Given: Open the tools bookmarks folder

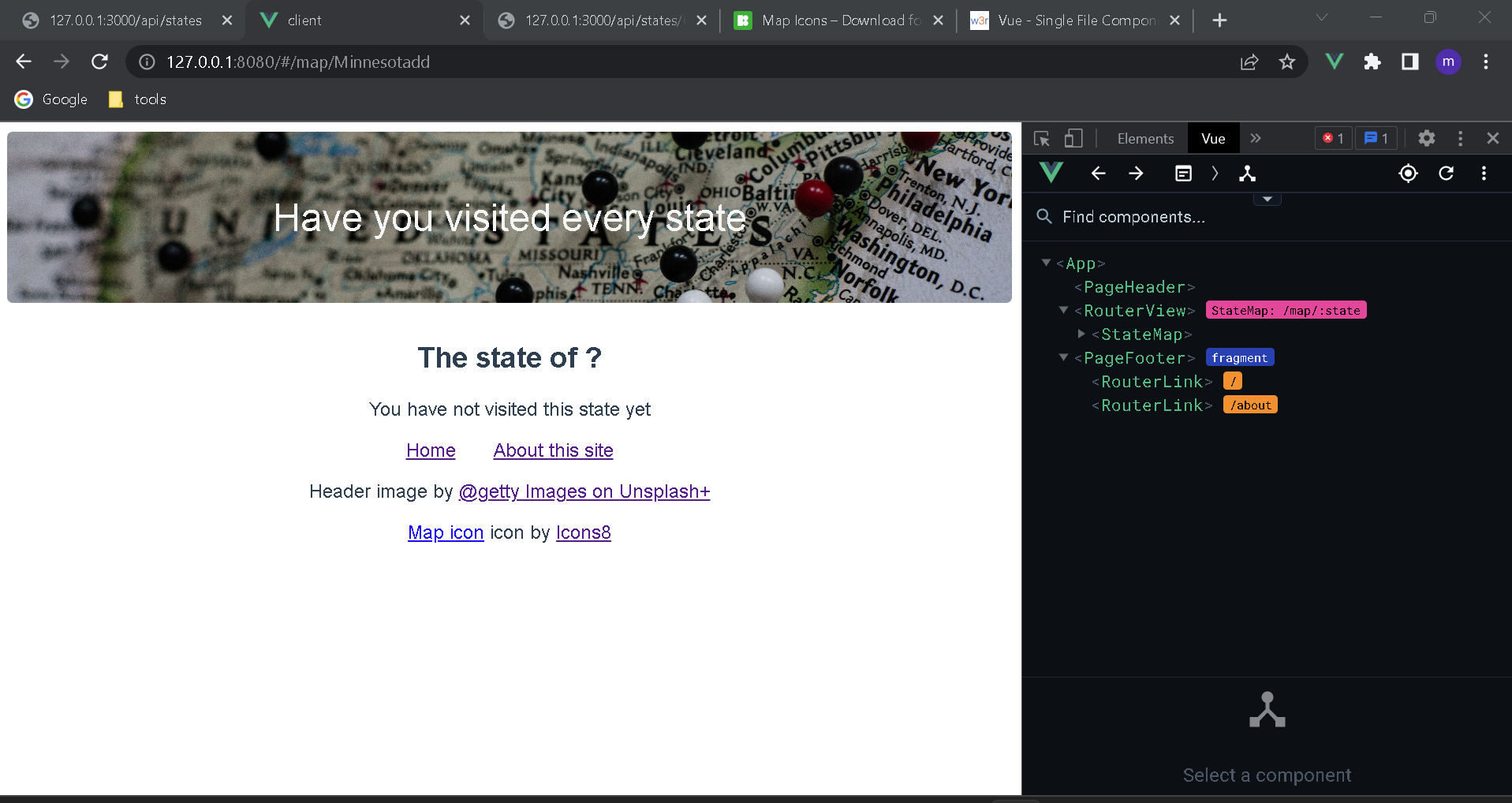Looking at the screenshot, I should 137,99.
